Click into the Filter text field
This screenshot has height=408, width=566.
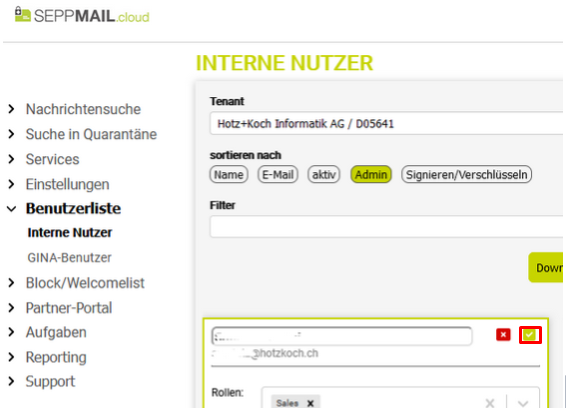pos(386,227)
